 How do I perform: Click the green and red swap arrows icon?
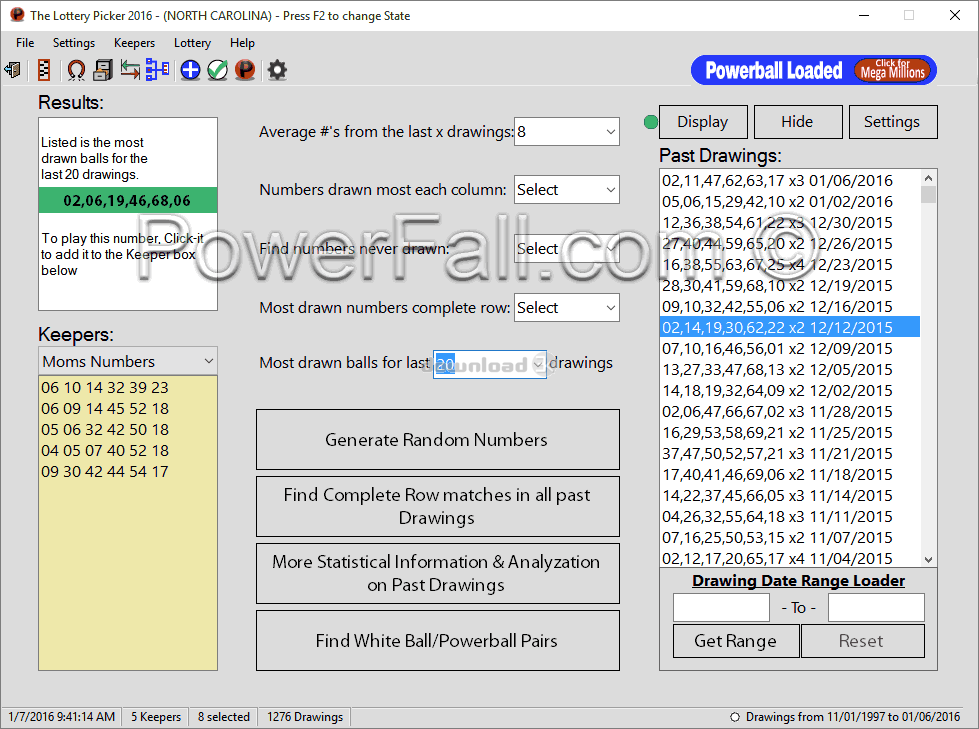tap(130, 70)
